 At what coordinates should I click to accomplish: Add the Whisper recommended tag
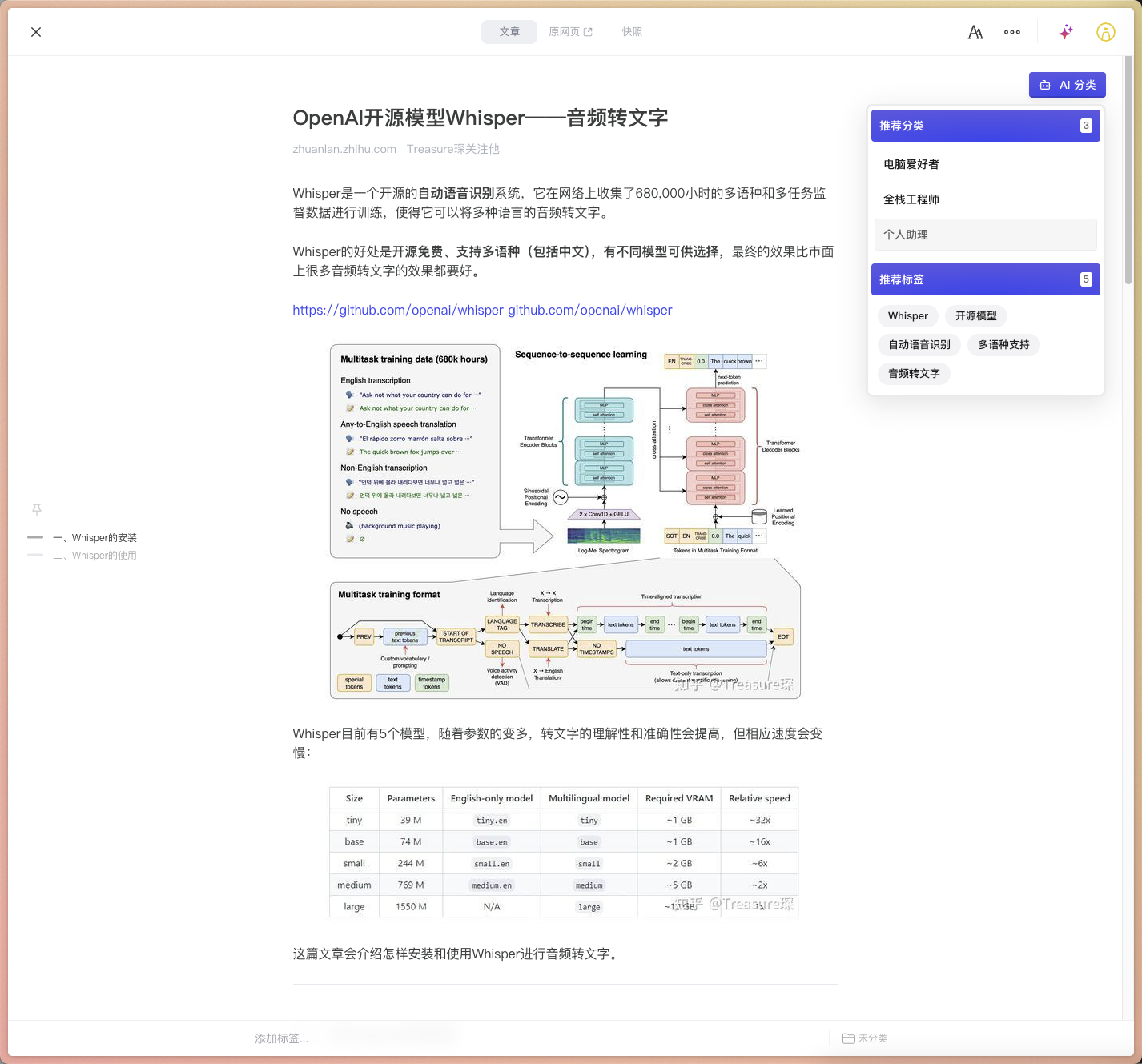coord(907,316)
